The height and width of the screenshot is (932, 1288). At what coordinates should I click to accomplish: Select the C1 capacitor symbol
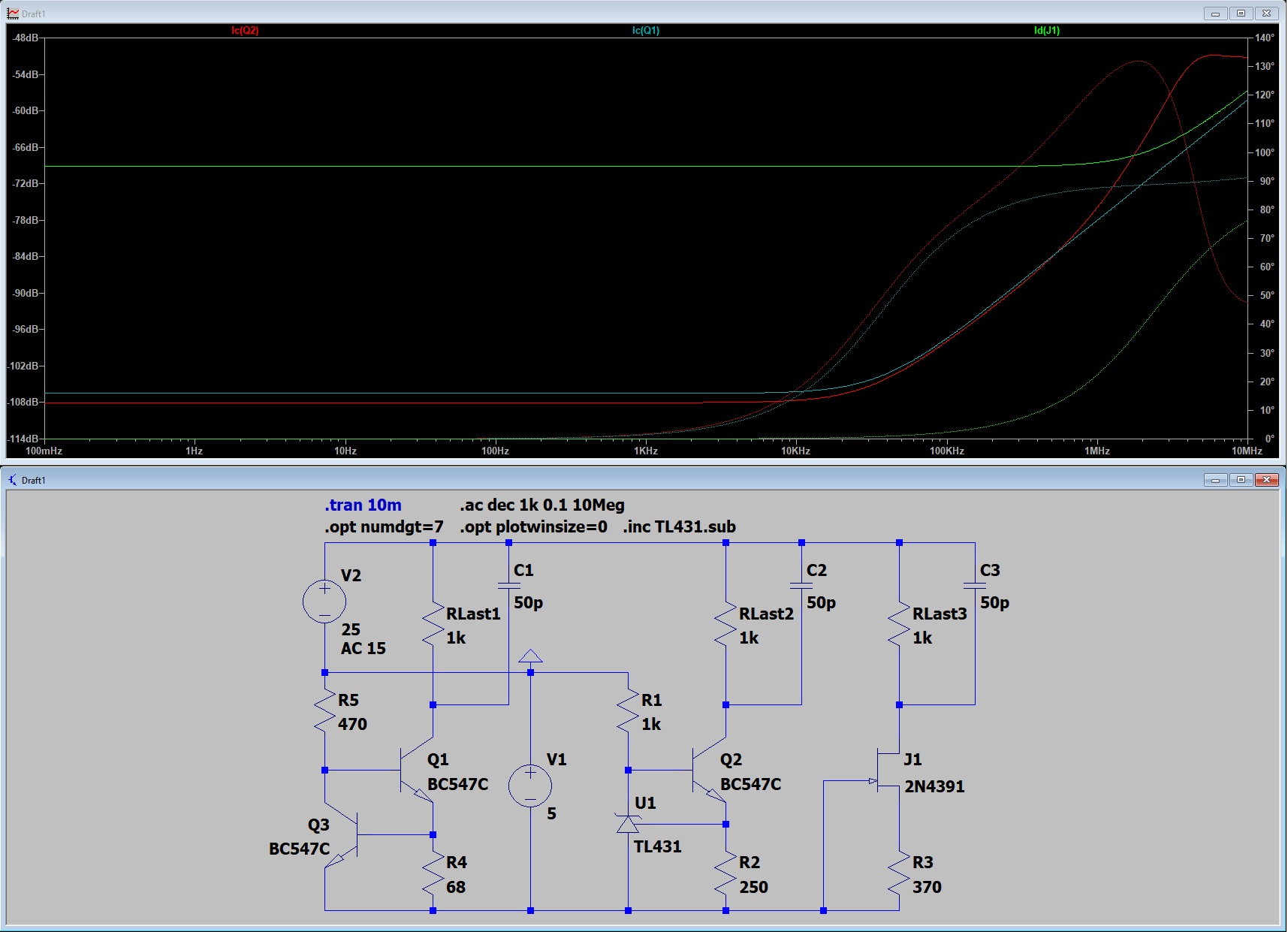point(508,585)
